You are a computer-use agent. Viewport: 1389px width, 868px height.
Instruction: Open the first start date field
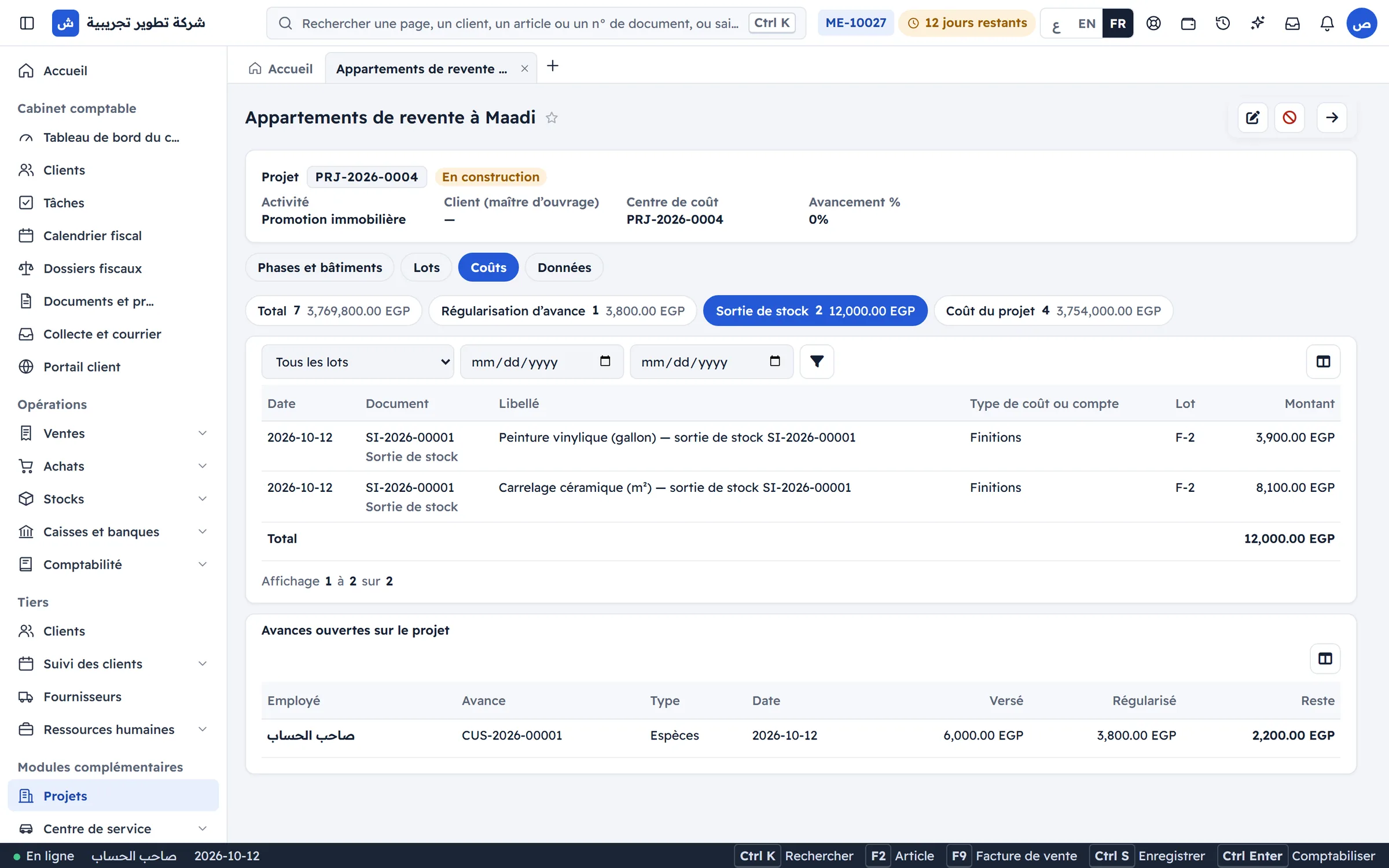(542, 362)
